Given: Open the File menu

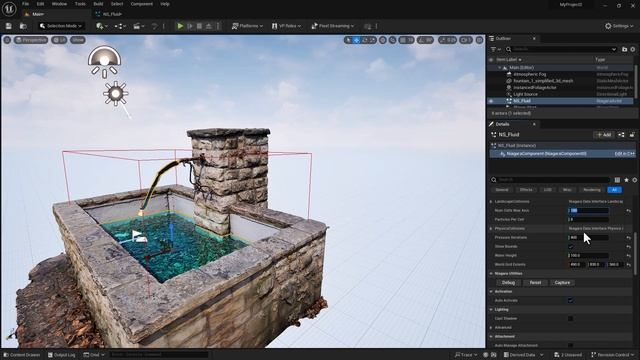Looking at the screenshot, I should coord(25,4).
